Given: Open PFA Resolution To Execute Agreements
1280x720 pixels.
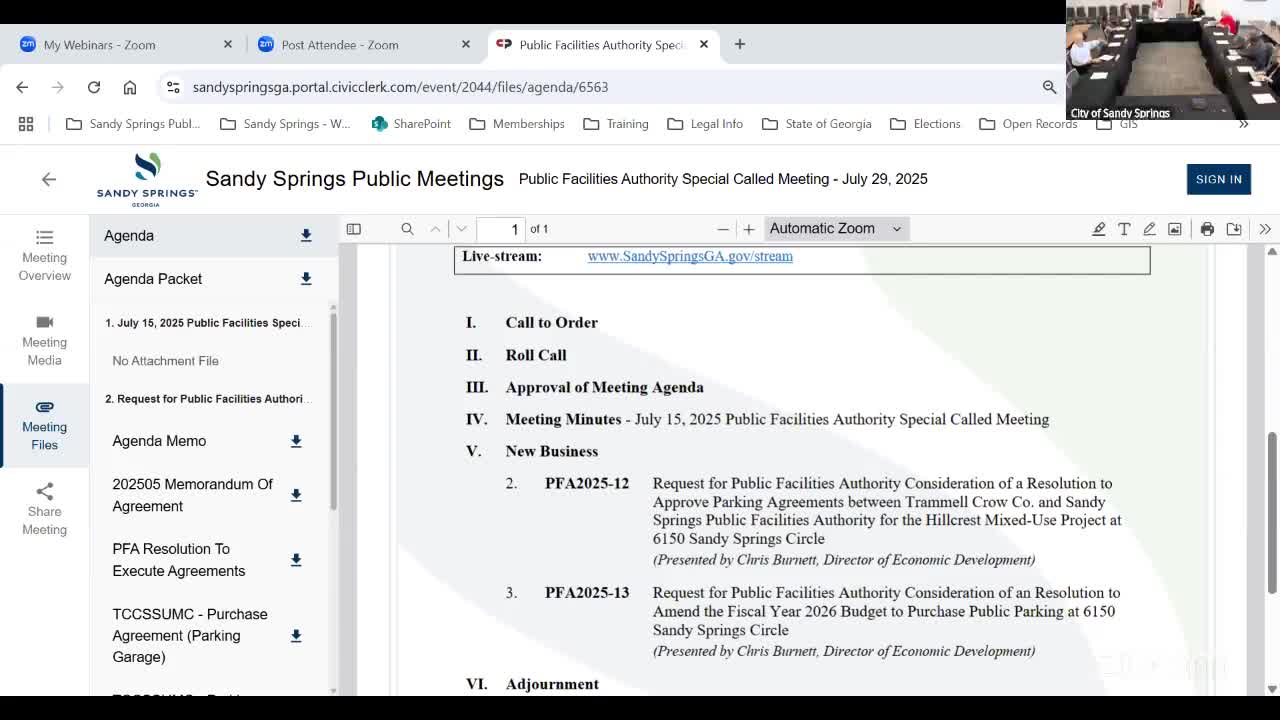Looking at the screenshot, I should tap(178, 560).
